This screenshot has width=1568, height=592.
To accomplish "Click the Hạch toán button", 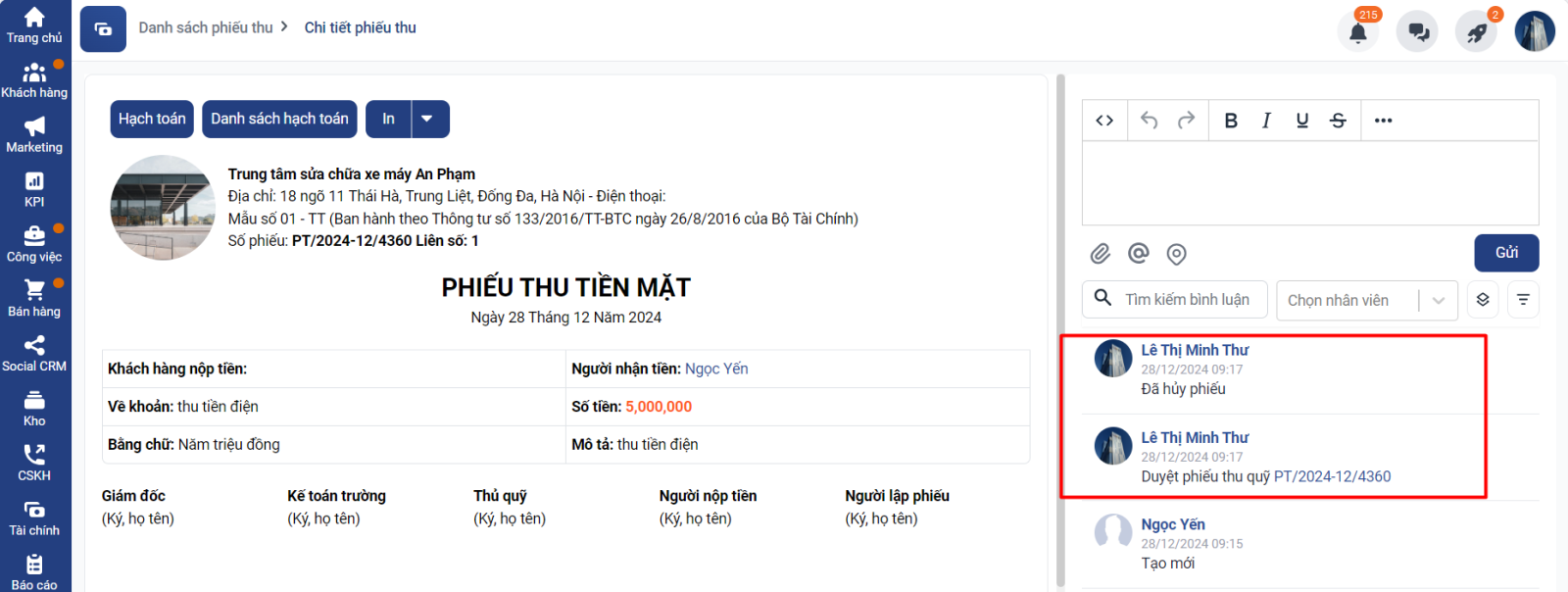I will (152, 119).
